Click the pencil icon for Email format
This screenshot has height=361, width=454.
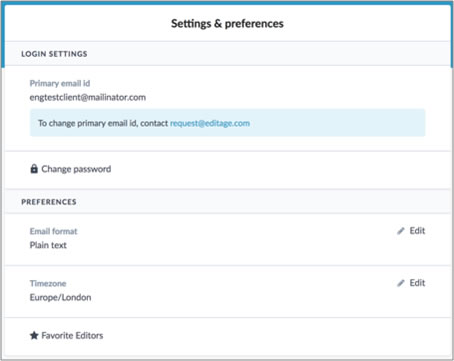(x=401, y=231)
